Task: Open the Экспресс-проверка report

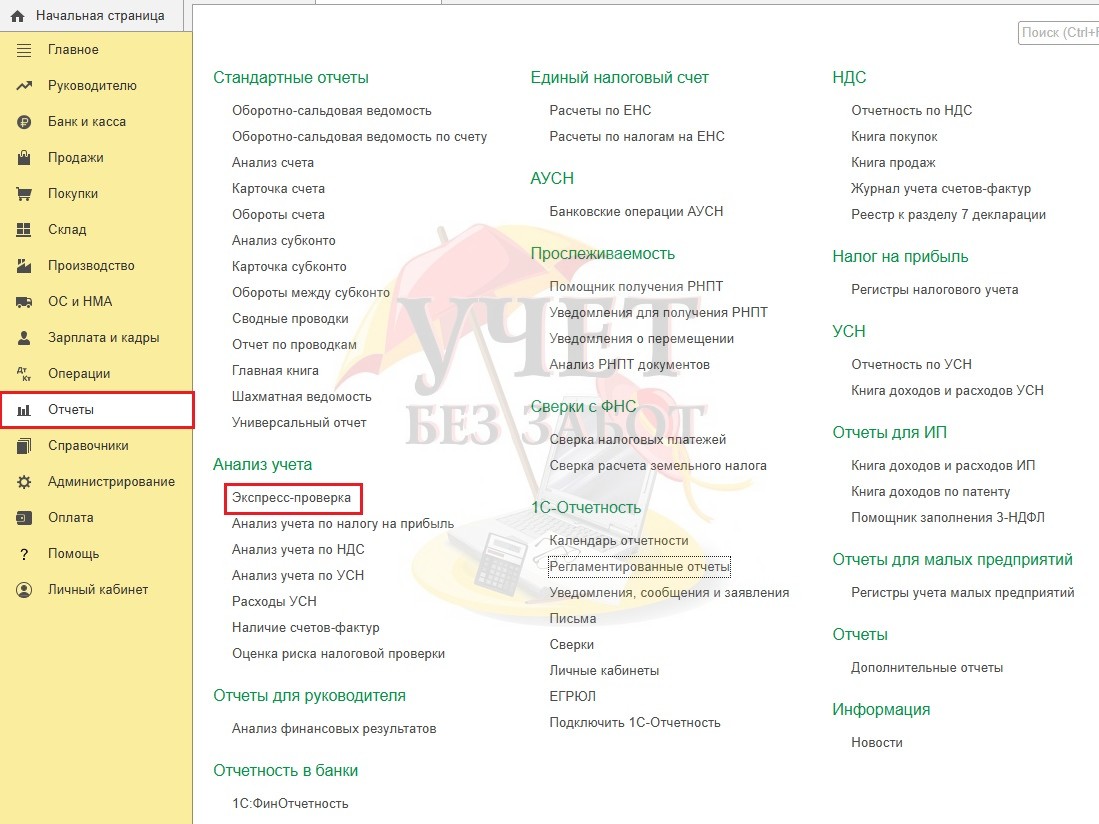Action: coord(292,497)
